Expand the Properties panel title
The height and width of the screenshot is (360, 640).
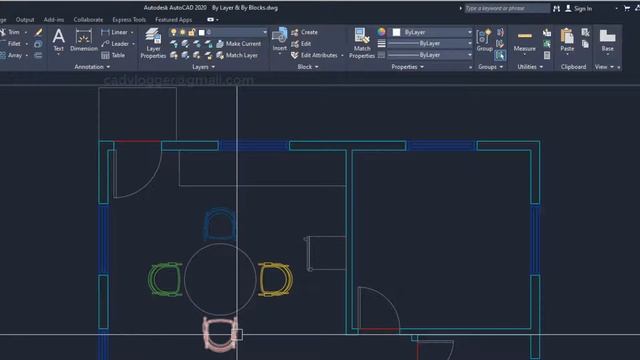pyautogui.click(x=407, y=67)
